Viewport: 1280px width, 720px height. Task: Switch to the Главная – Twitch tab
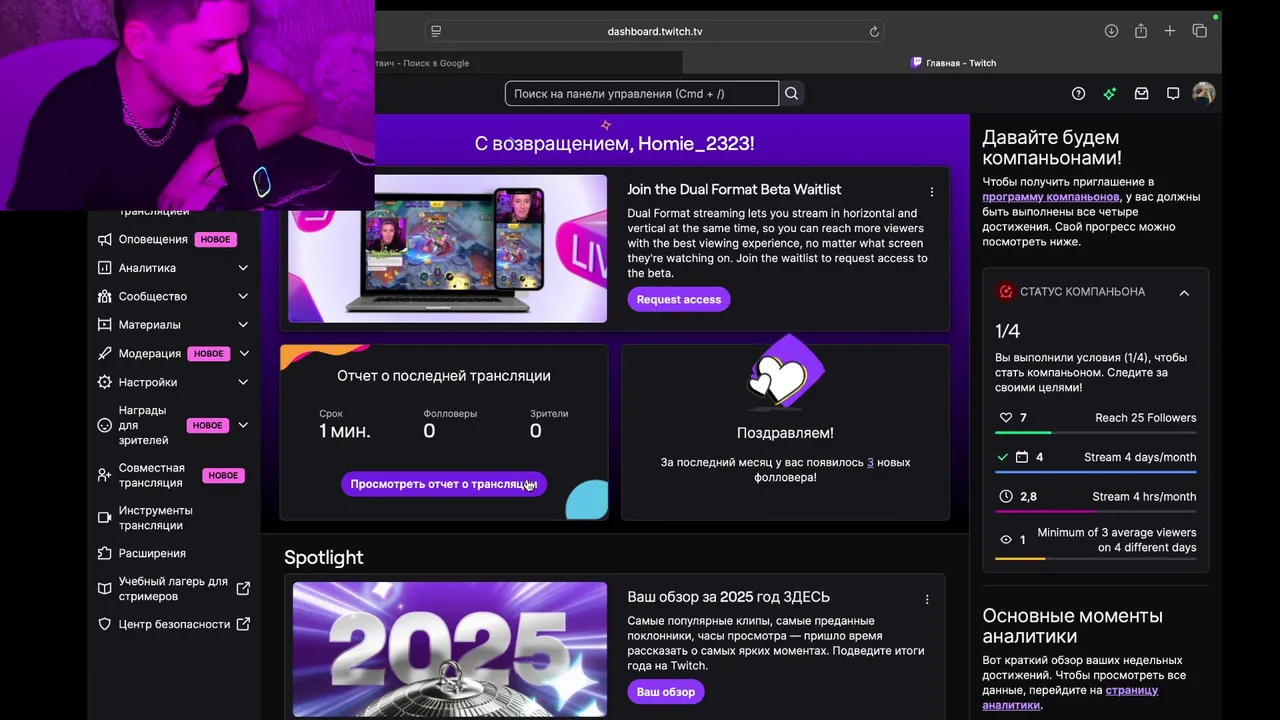(x=953, y=63)
